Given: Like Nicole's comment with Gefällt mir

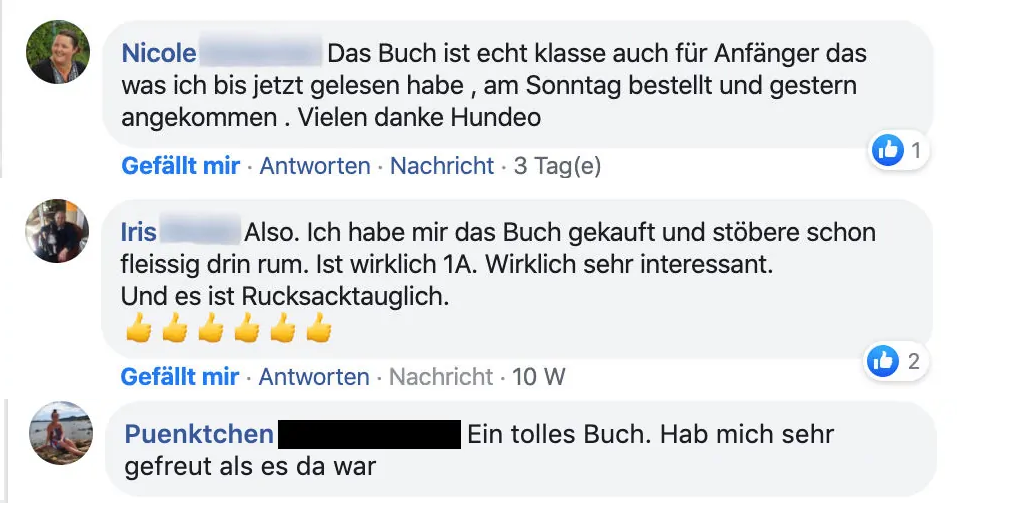Looking at the screenshot, I should coord(180,166).
